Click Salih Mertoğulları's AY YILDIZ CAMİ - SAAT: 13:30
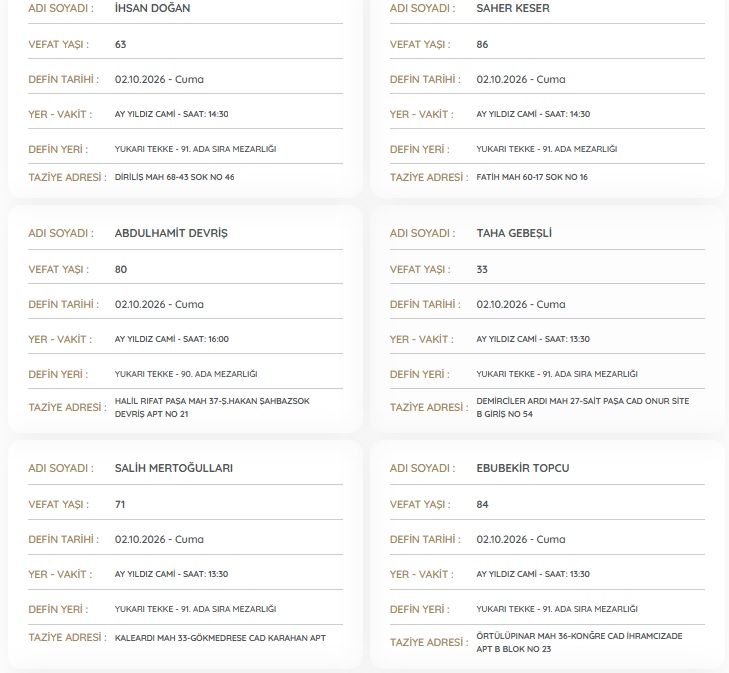The image size is (729, 673). [172, 574]
